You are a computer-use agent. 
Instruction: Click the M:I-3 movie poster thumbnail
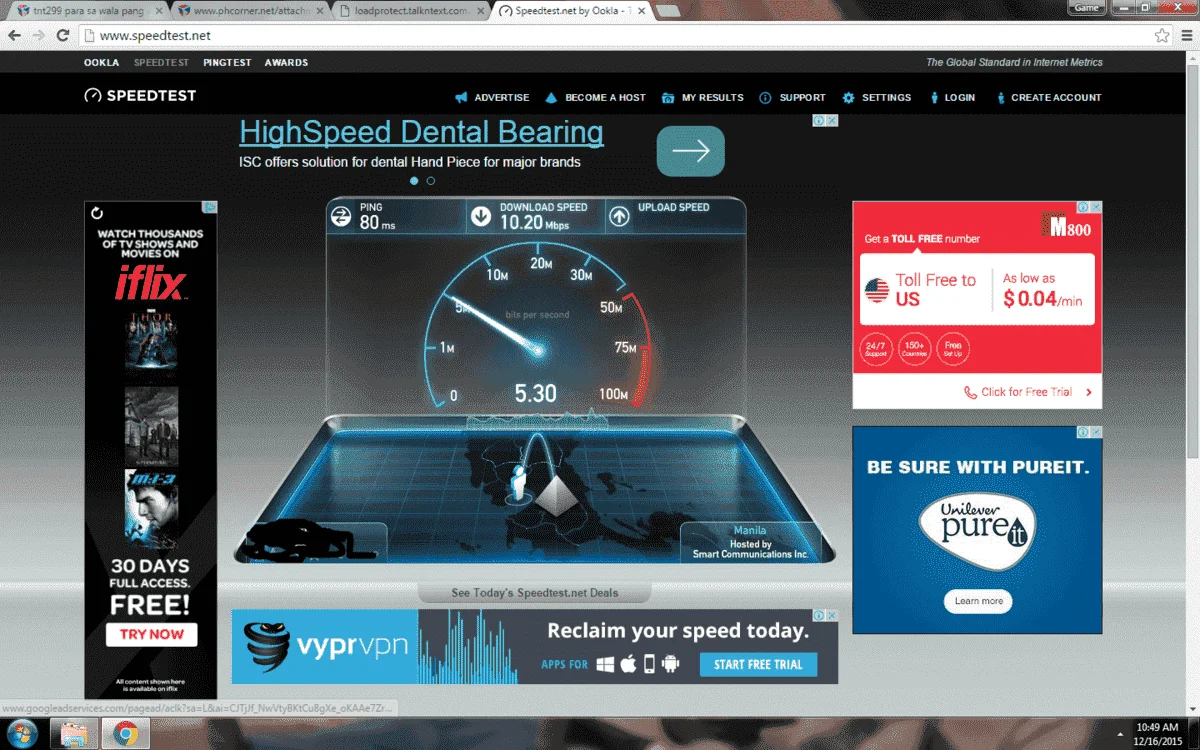pyautogui.click(x=151, y=509)
